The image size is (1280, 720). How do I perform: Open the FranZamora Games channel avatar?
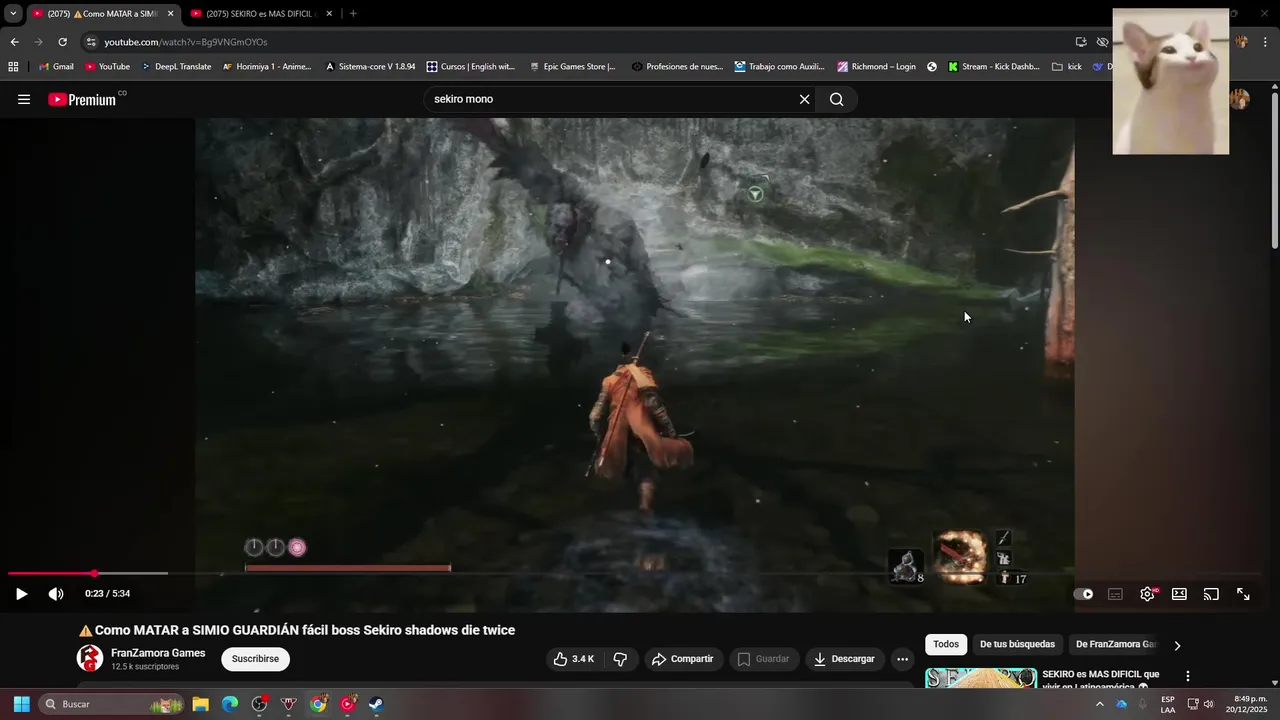pos(90,658)
